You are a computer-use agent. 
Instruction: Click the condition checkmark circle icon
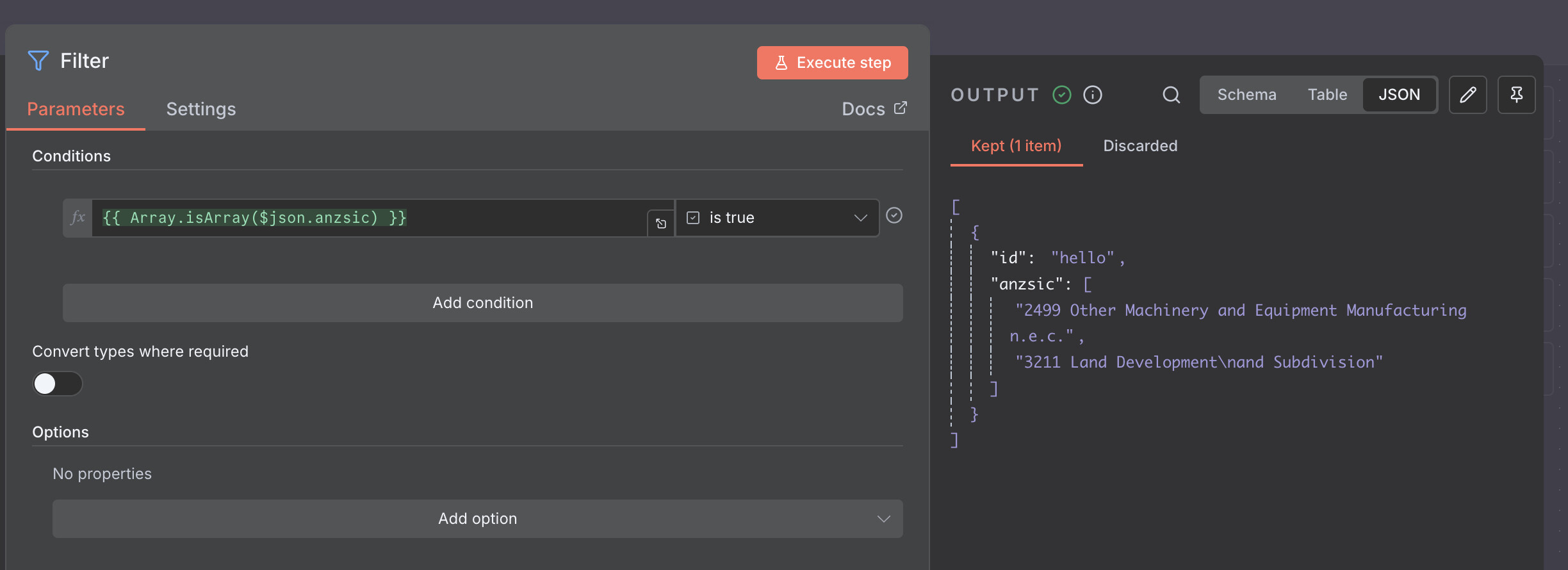pos(894,216)
